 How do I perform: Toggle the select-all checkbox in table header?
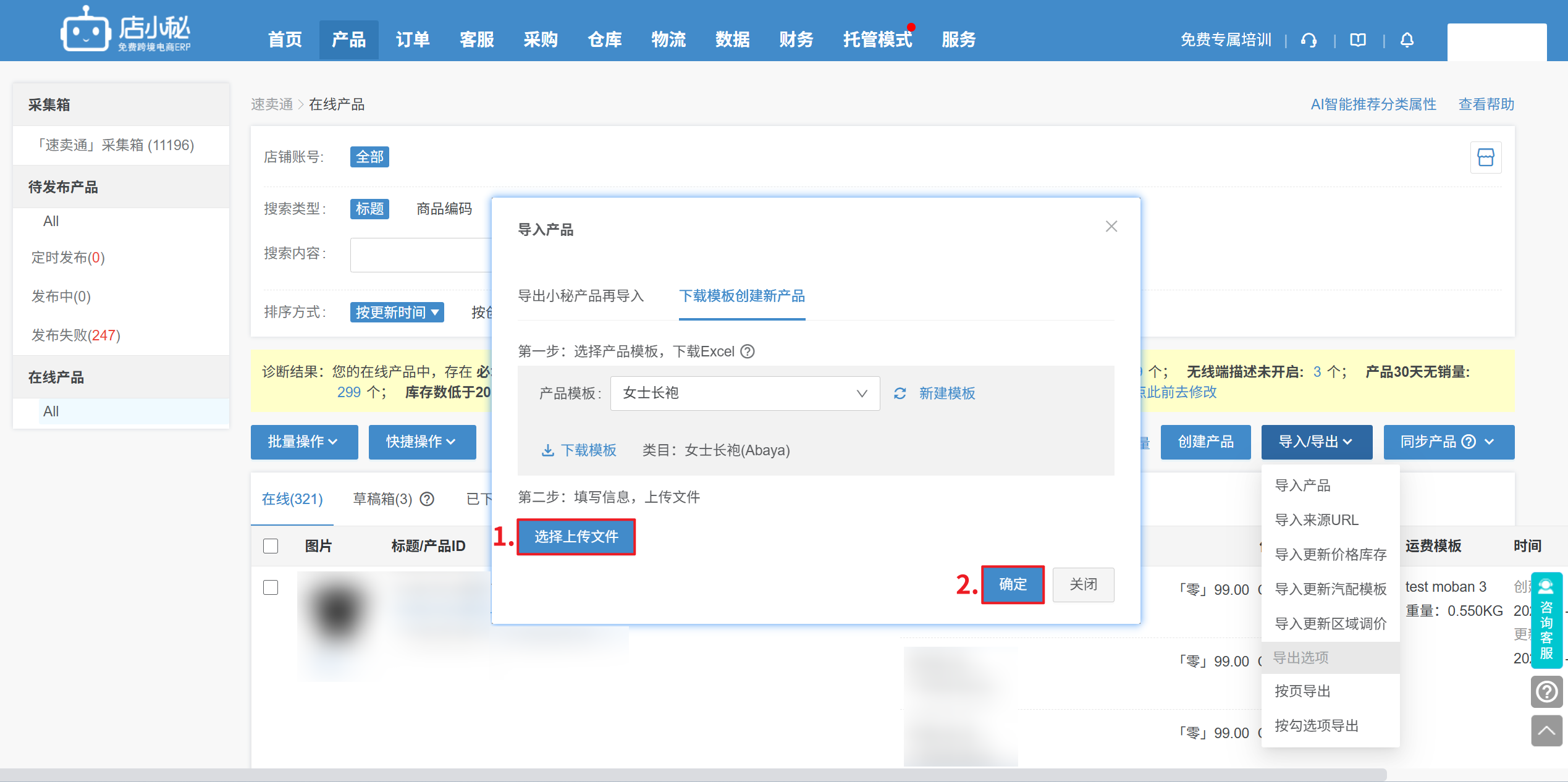(x=271, y=546)
